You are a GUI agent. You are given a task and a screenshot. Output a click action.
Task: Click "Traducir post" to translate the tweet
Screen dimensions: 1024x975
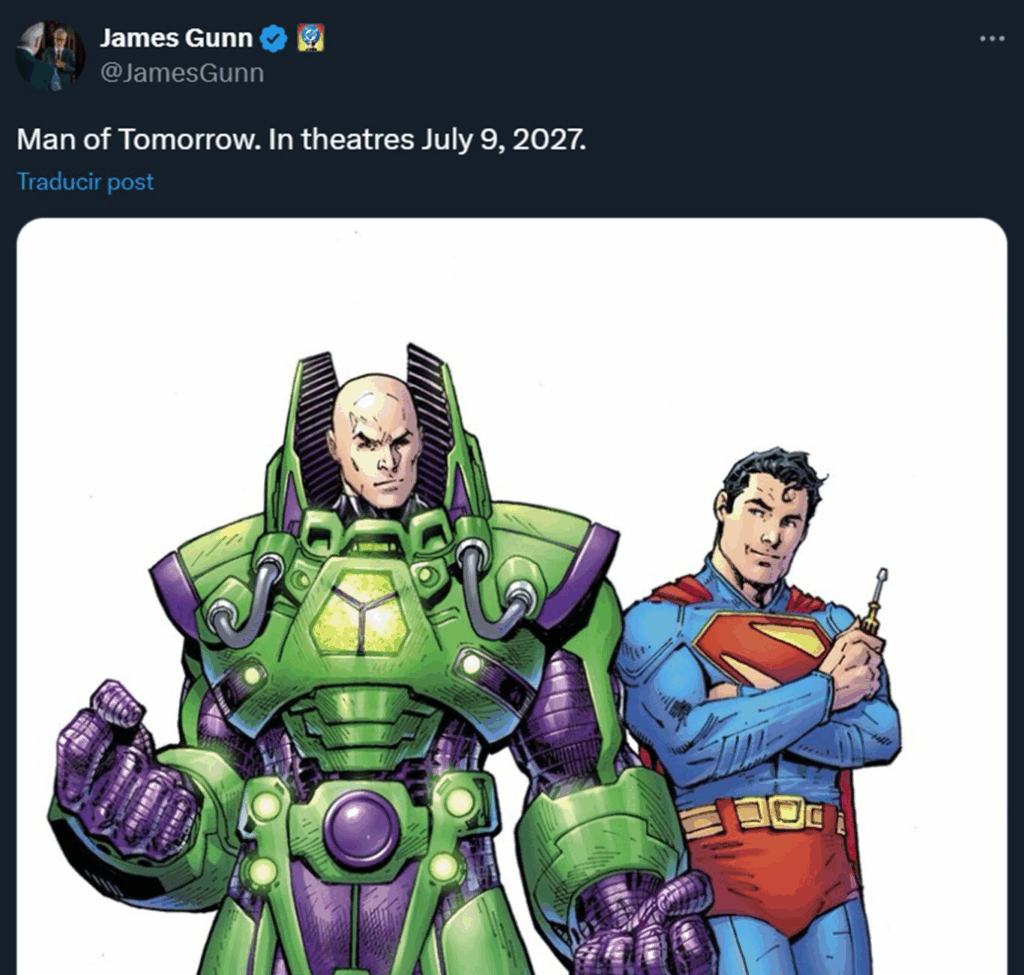[x=85, y=181]
